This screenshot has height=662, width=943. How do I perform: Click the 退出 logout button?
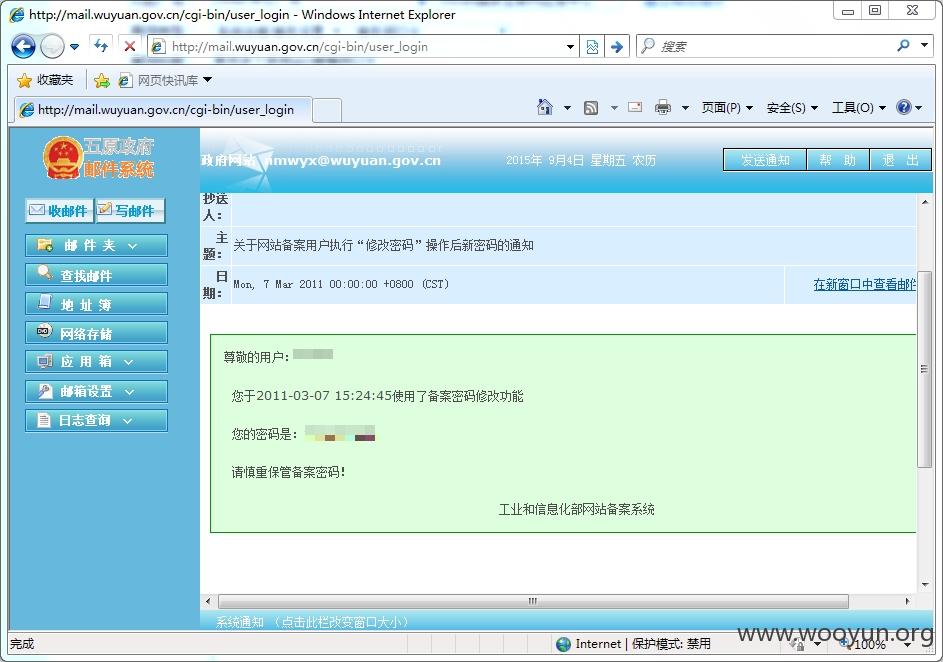(x=900, y=160)
